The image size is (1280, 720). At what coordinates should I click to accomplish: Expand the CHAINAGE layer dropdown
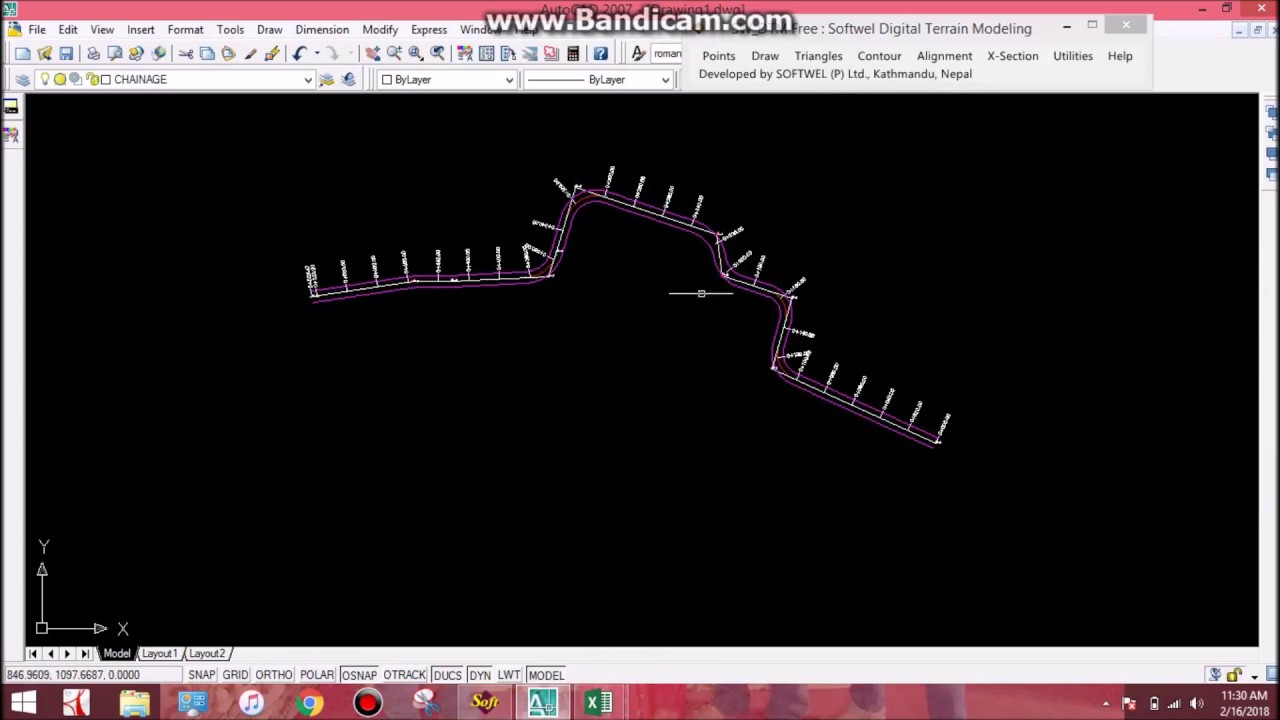[307, 79]
